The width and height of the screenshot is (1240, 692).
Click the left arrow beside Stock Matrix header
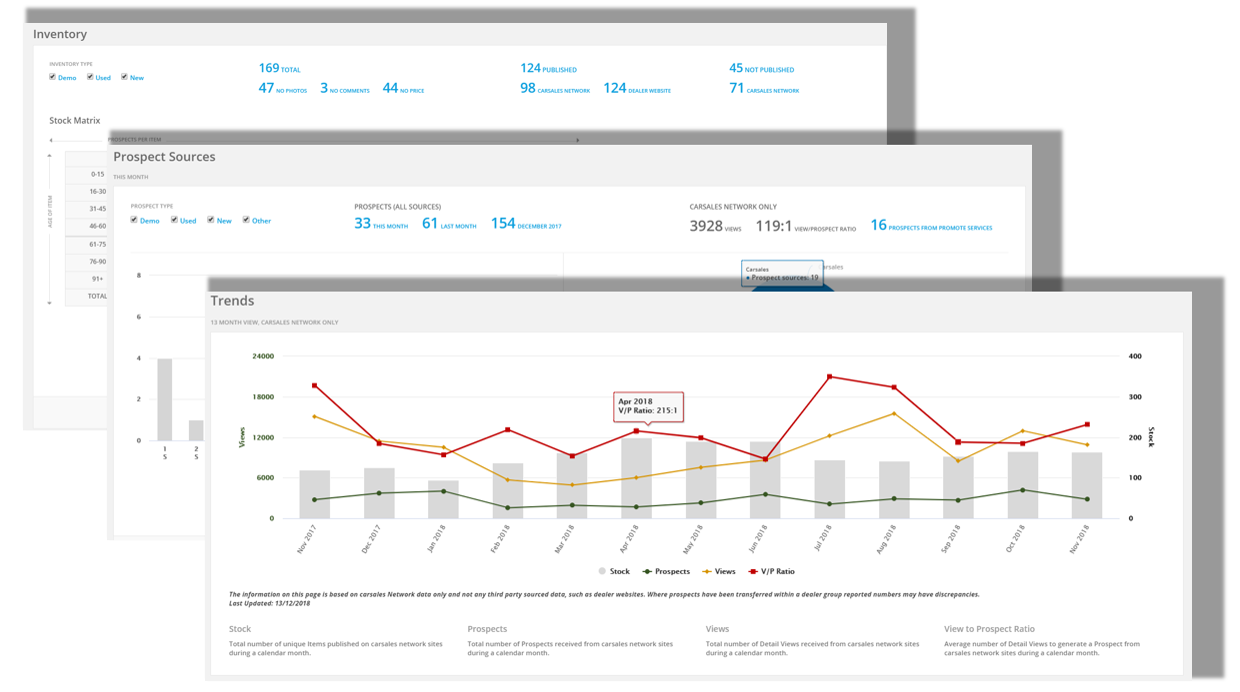[49, 140]
